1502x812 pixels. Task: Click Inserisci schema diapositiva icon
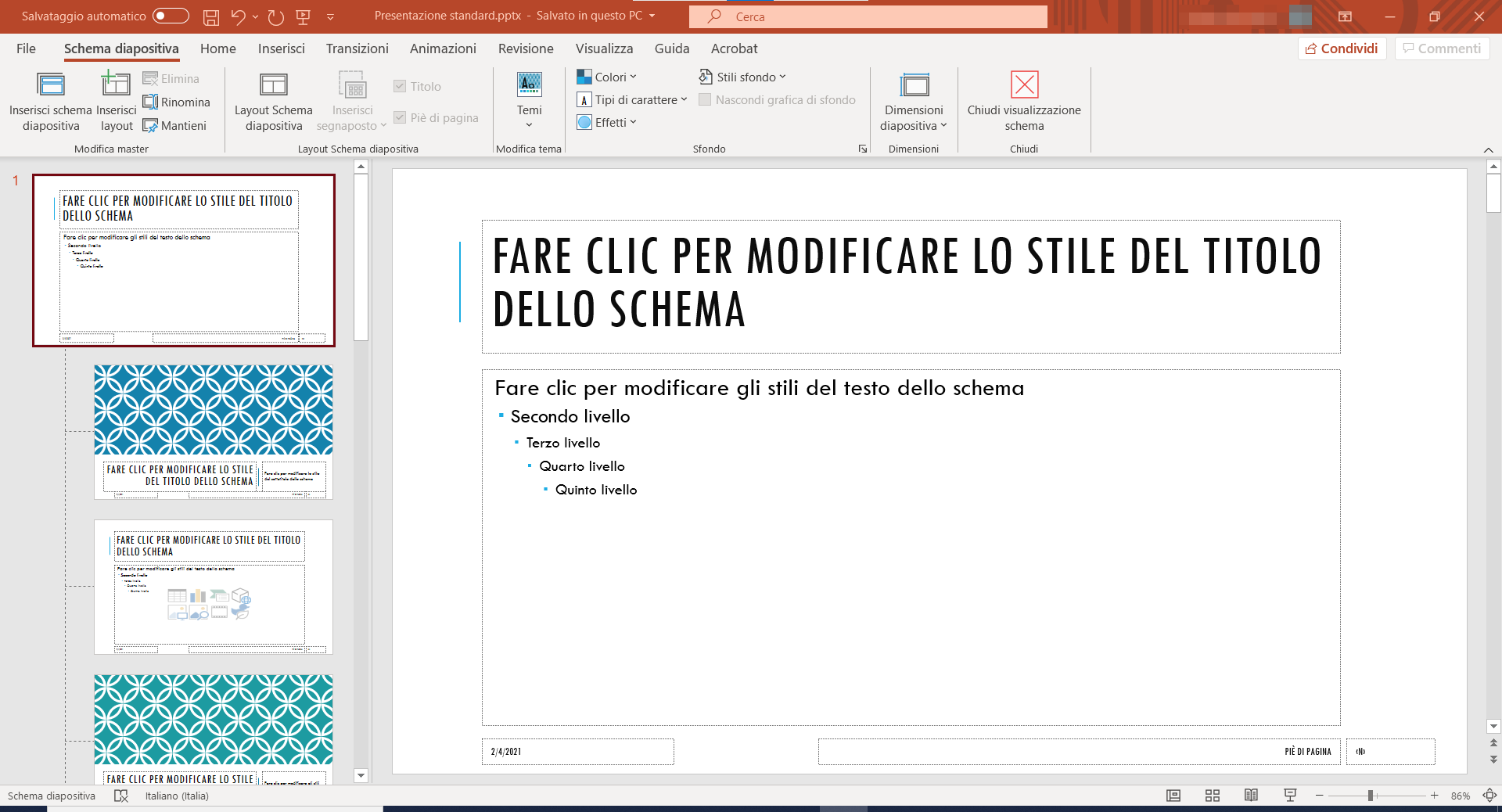click(x=51, y=85)
